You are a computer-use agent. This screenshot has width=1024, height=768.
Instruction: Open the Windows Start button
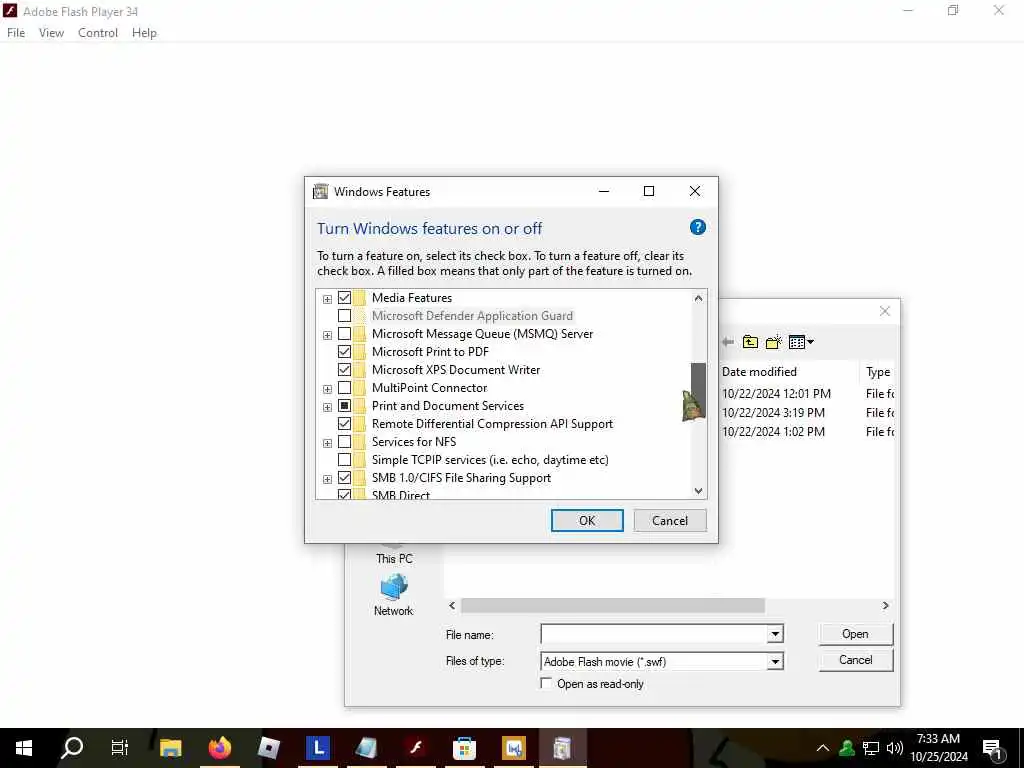pos(24,748)
